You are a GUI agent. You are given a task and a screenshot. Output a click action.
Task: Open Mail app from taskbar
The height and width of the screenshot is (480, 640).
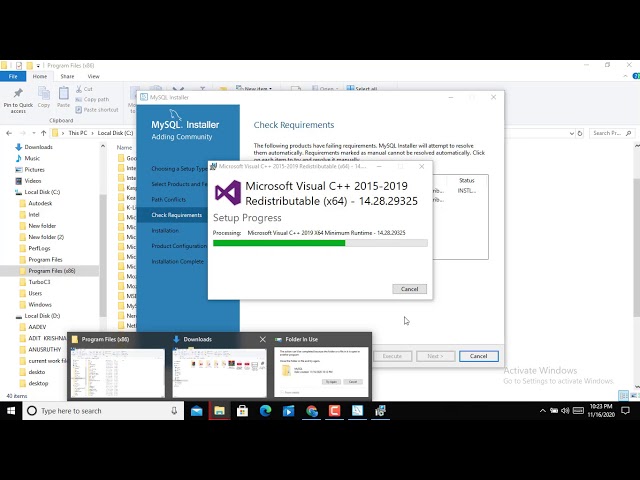pos(196,411)
